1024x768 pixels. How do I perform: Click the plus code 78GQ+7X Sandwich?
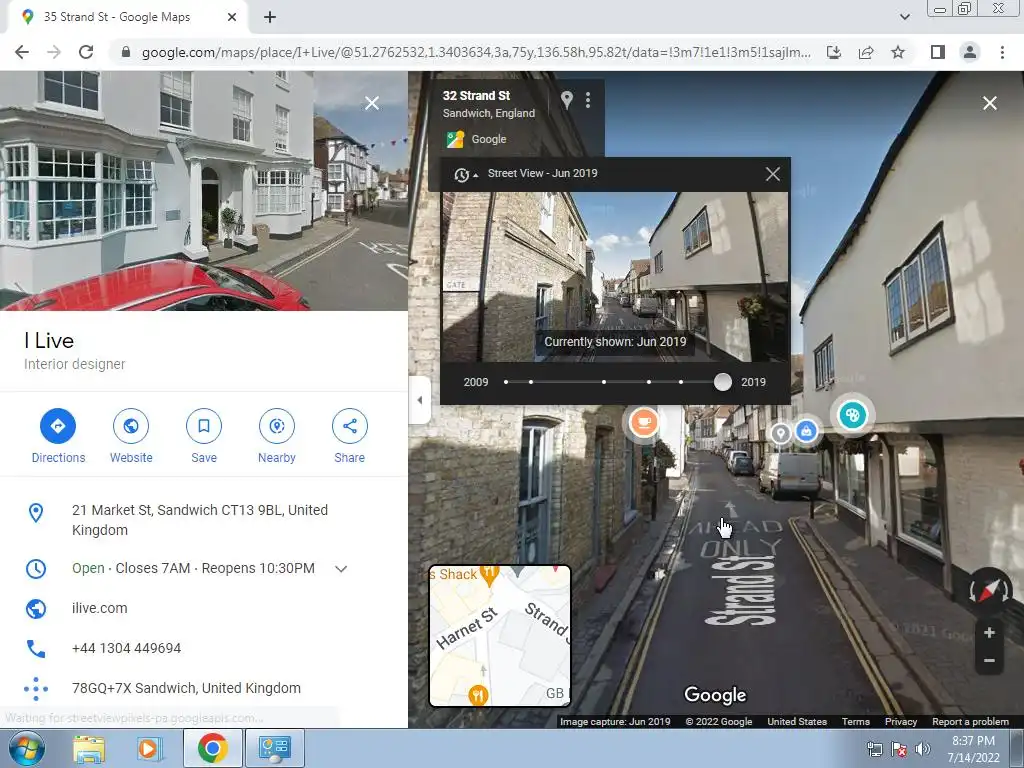tap(186, 688)
